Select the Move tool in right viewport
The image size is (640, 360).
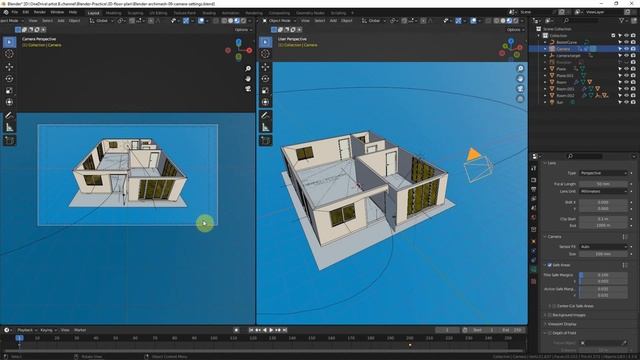coord(265,67)
